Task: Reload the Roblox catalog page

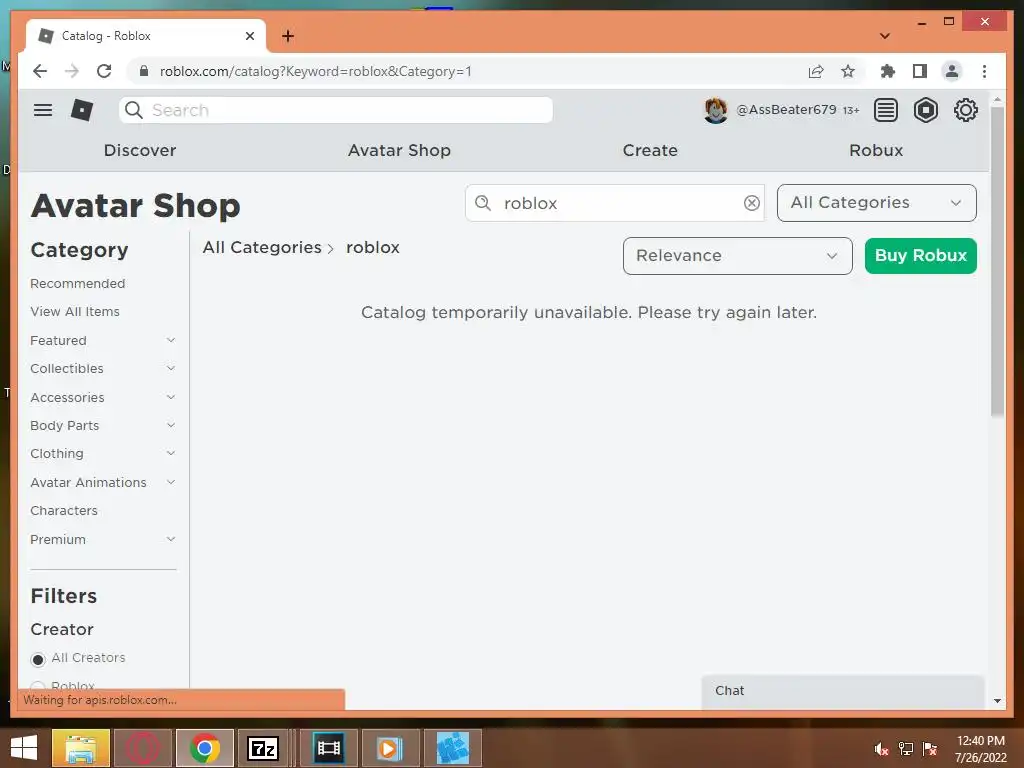Action: click(104, 71)
